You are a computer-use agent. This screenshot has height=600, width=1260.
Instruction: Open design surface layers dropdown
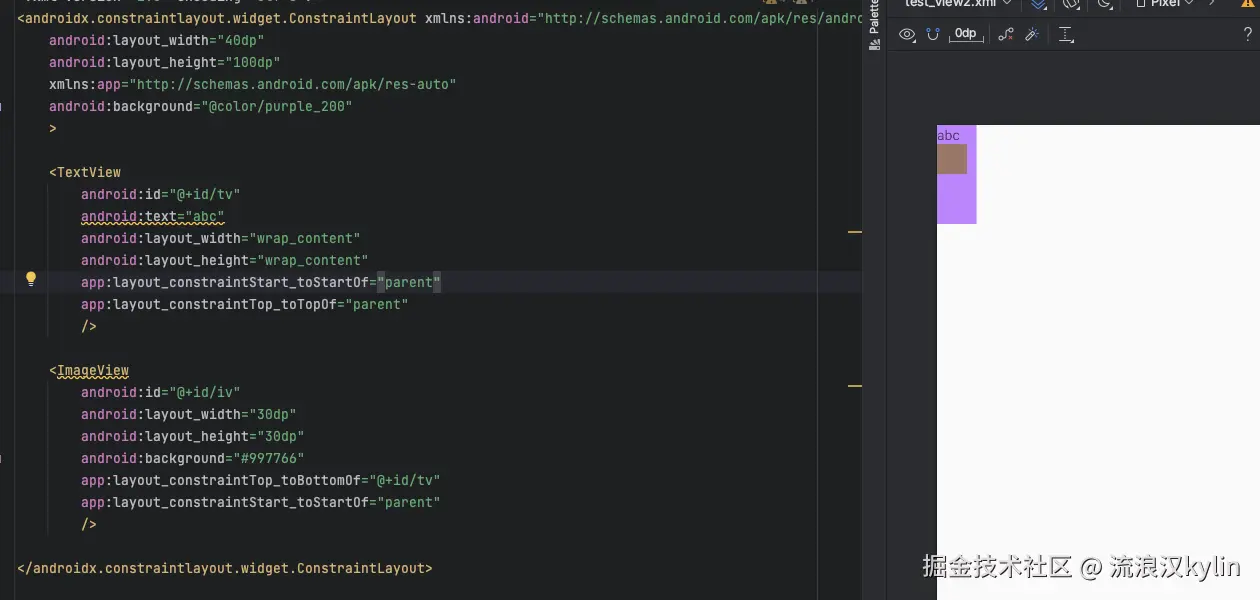coord(1039,4)
